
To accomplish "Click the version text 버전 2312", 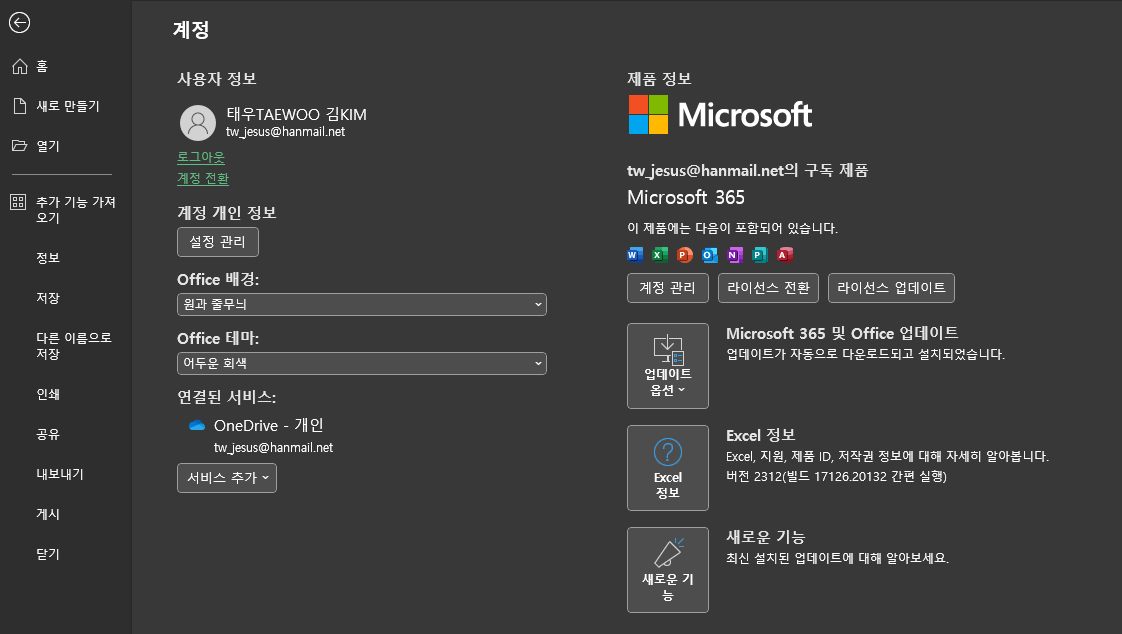I will click(x=836, y=477).
